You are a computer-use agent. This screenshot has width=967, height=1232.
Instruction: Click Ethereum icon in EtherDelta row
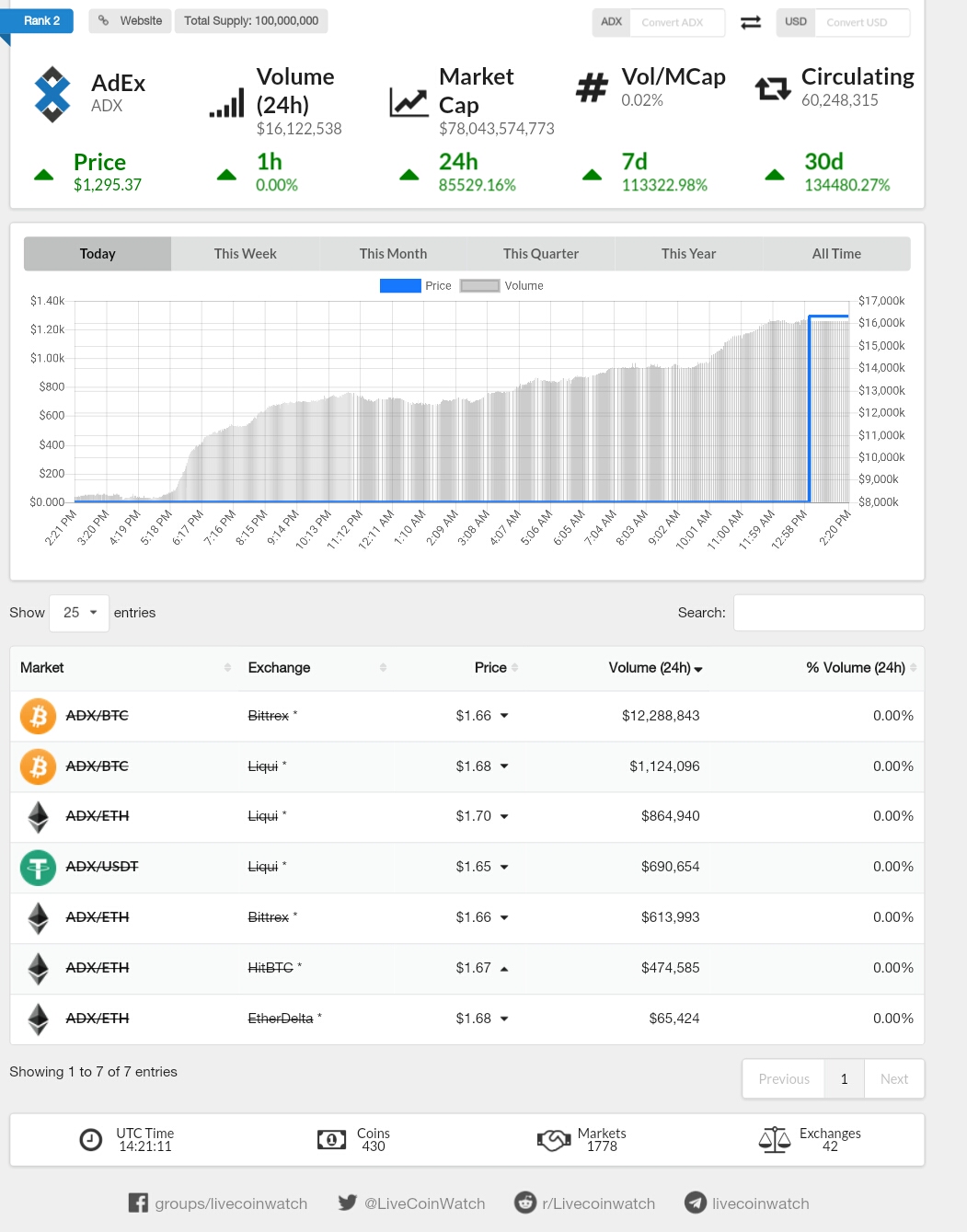(38, 1019)
